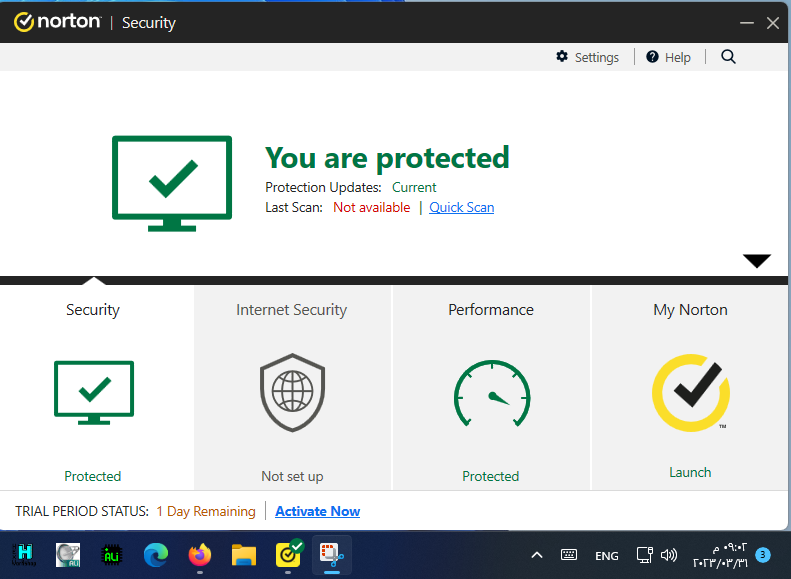This screenshot has height=579, width=791.
Task: Click the 'Current' protection updates text
Action: (x=414, y=187)
